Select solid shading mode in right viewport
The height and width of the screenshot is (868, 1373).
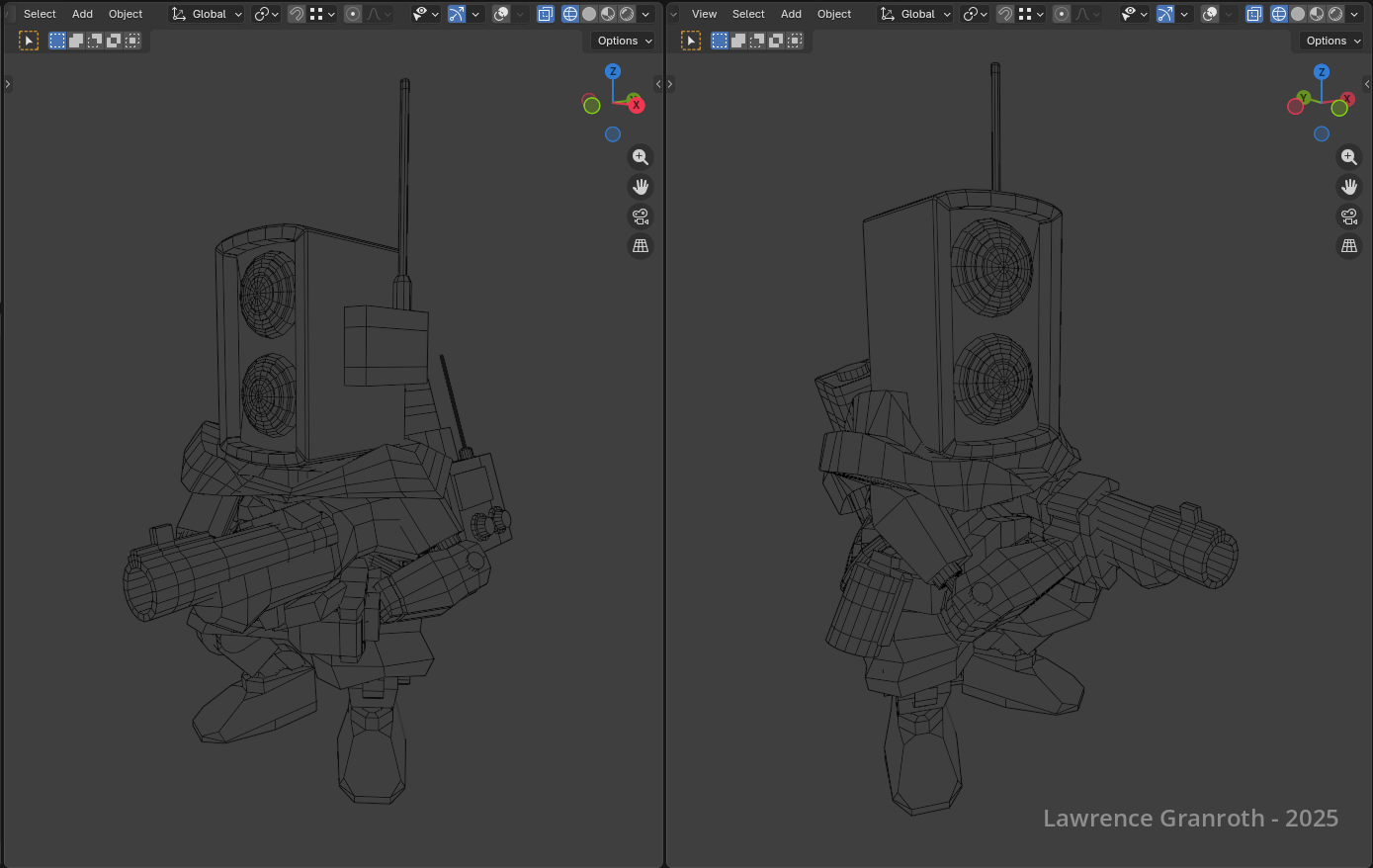tap(1298, 14)
